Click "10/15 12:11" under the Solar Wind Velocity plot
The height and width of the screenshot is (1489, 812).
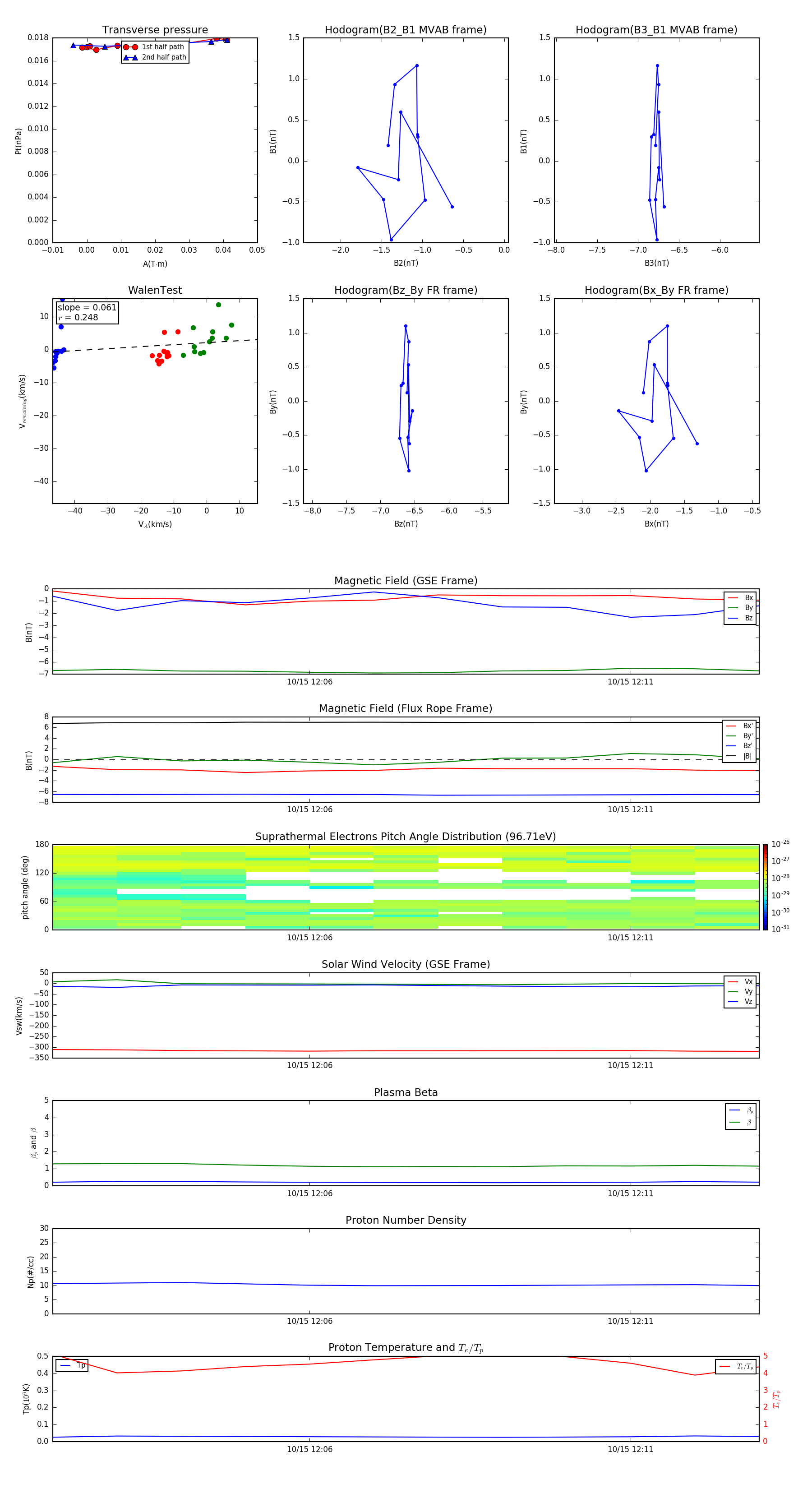630,1065
